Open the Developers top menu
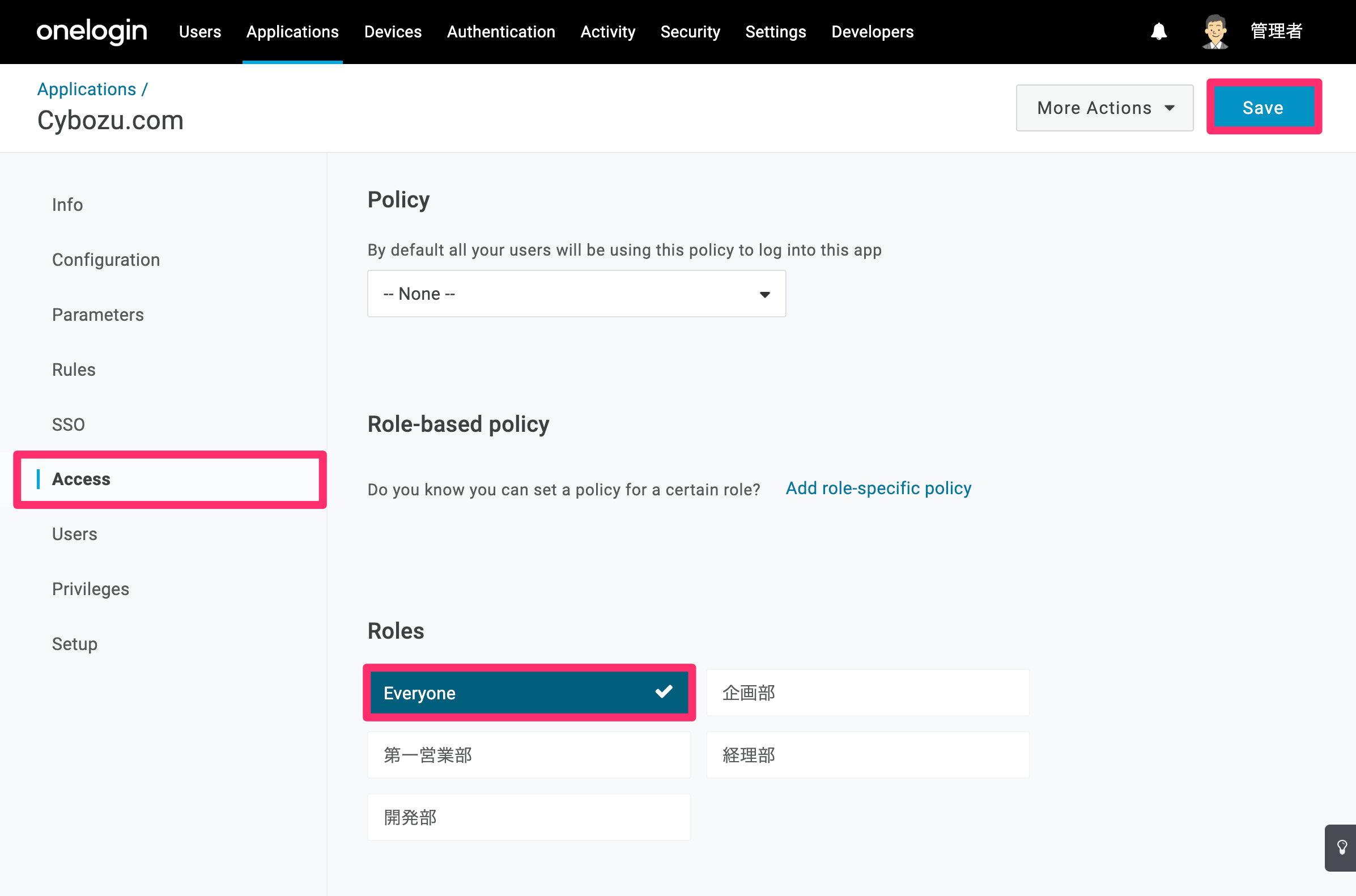 point(872,32)
